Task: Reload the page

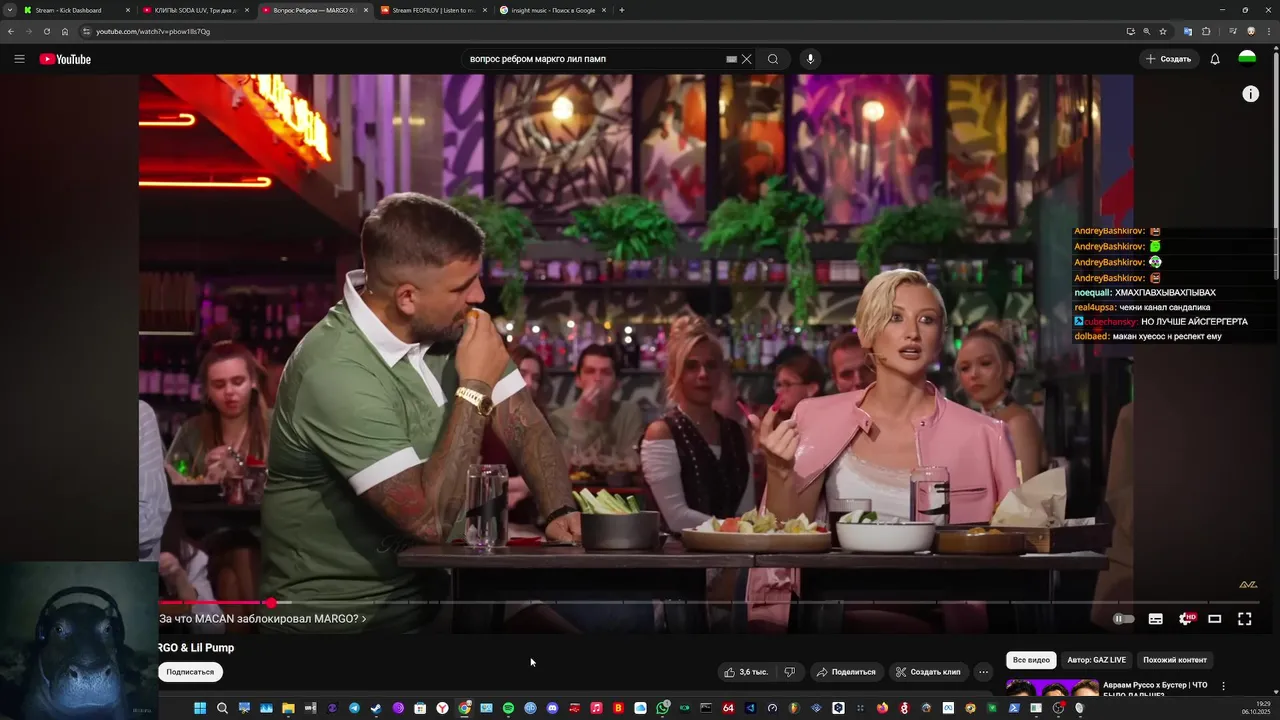Action: click(x=46, y=31)
